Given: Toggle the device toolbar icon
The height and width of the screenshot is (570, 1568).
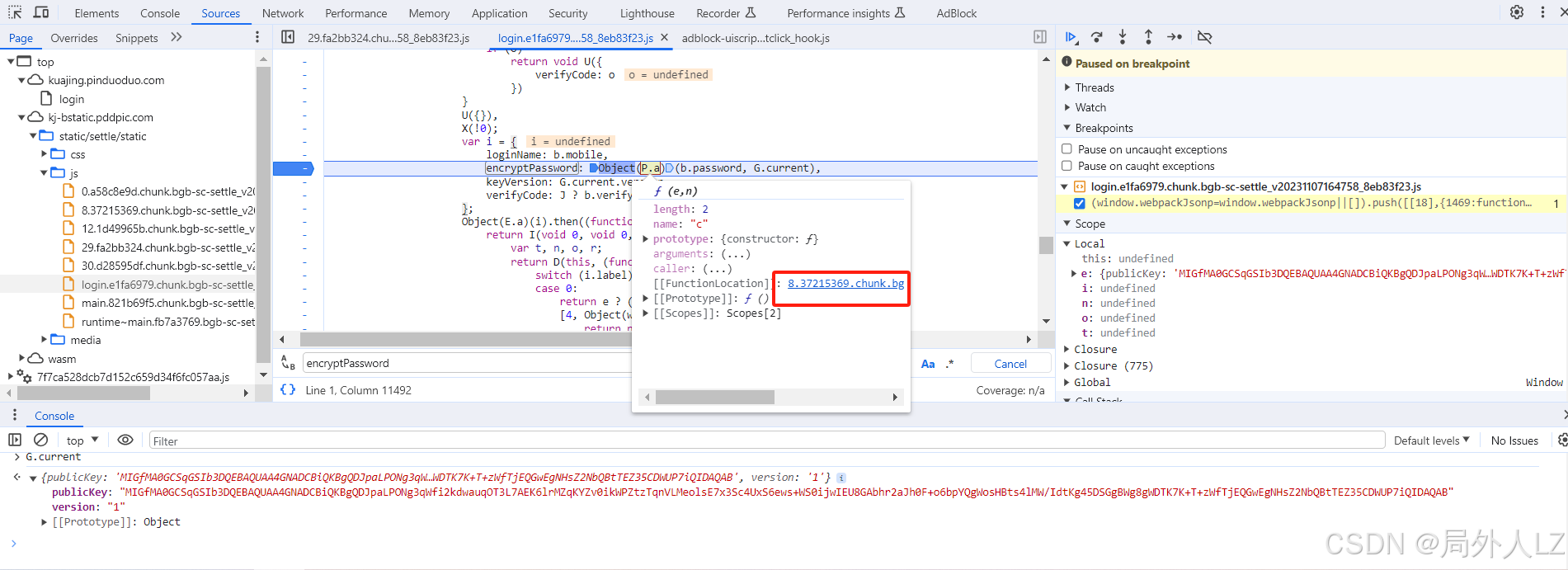Looking at the screenshot, I should click(x=41, y=12).
